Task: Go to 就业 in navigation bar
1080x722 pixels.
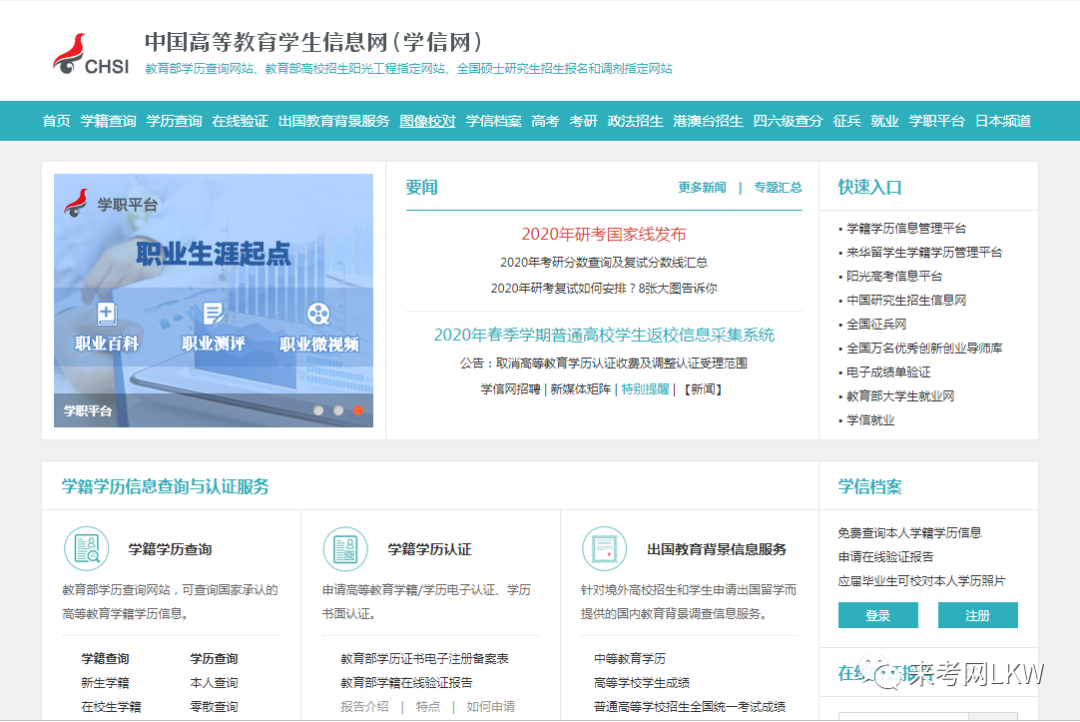Action: (884, 121)
